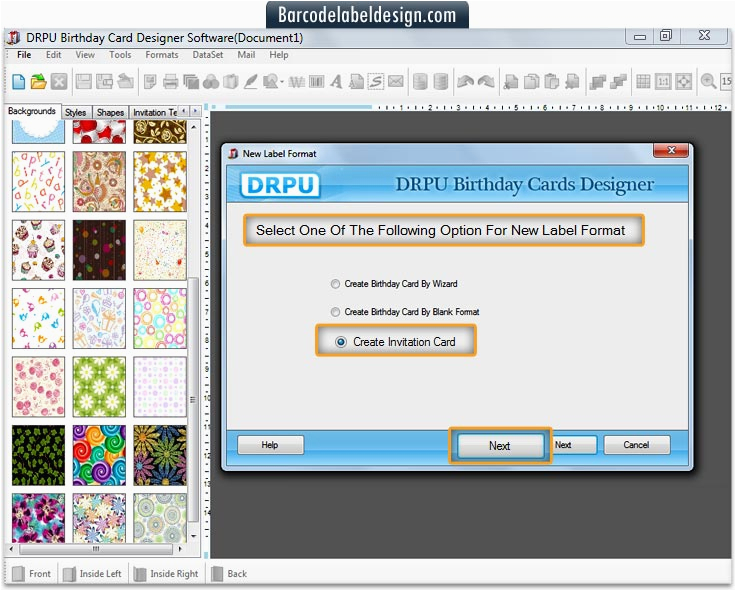The height and width of the screenshot is (591, 736).
Task: Click the three overlapping color circles icon
Action: [211, 82]
